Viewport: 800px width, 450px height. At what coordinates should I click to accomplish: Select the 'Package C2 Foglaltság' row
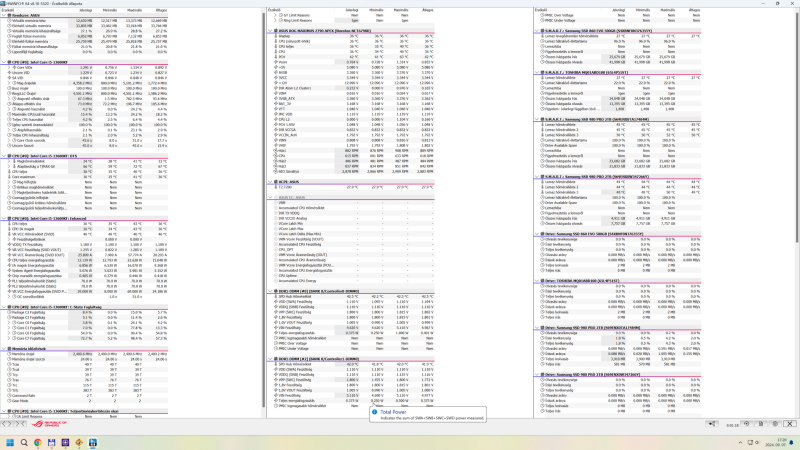tap(85, 312)
